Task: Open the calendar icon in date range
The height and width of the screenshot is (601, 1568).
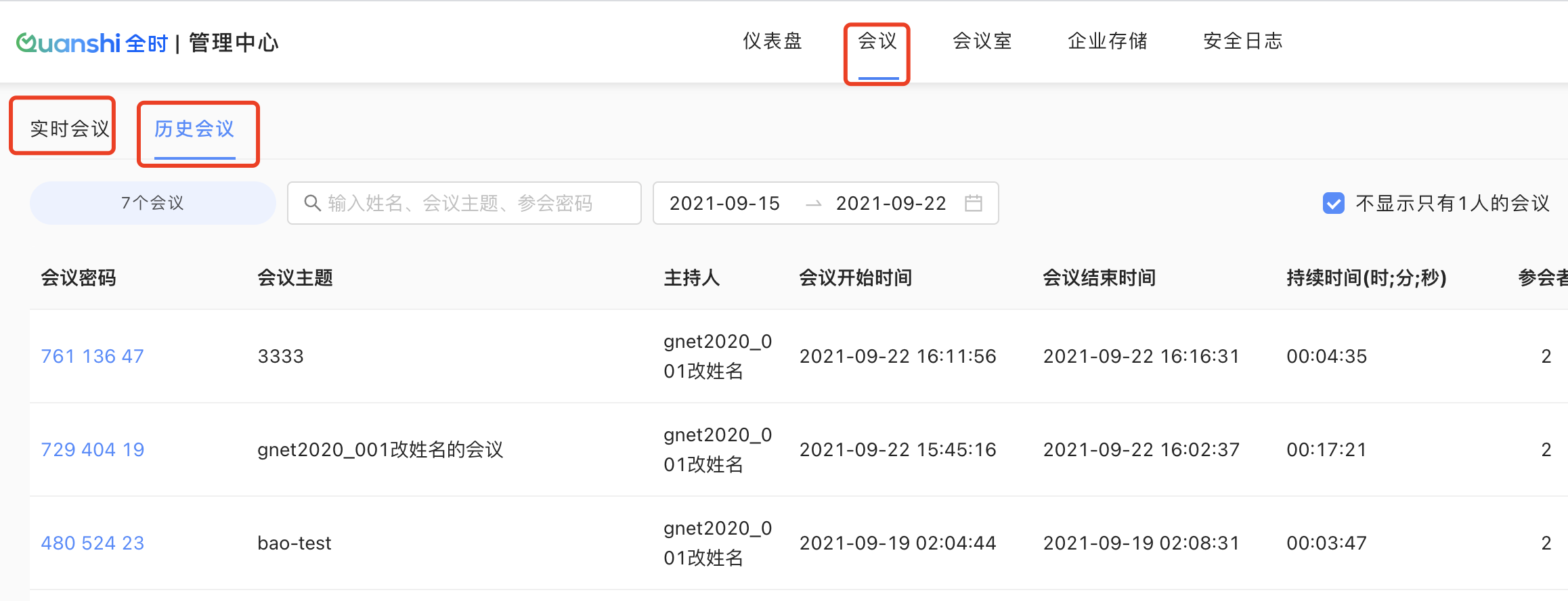Action: [973, 203]
